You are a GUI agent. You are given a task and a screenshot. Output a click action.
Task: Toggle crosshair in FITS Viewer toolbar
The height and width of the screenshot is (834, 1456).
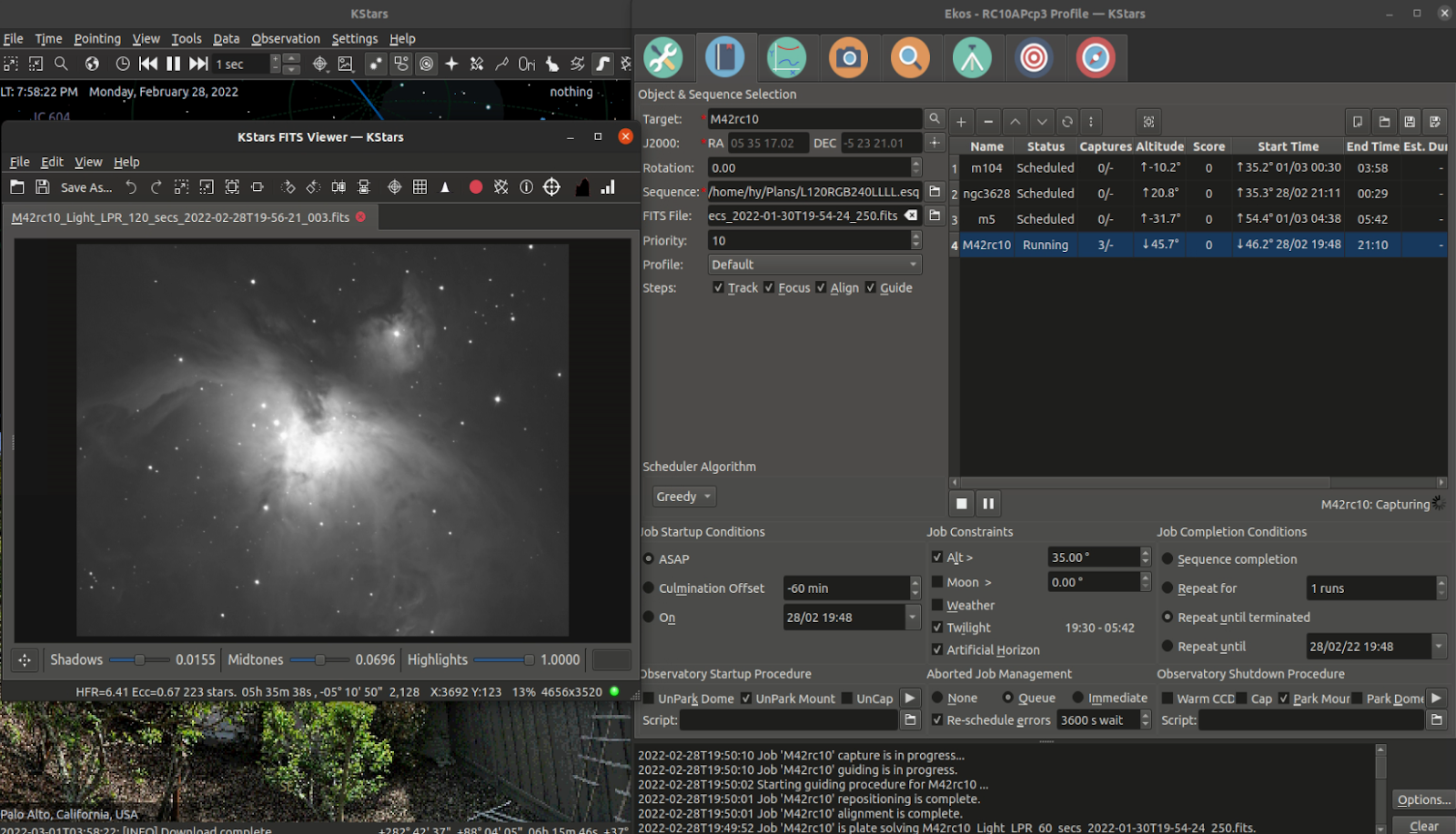pos(394,186)
